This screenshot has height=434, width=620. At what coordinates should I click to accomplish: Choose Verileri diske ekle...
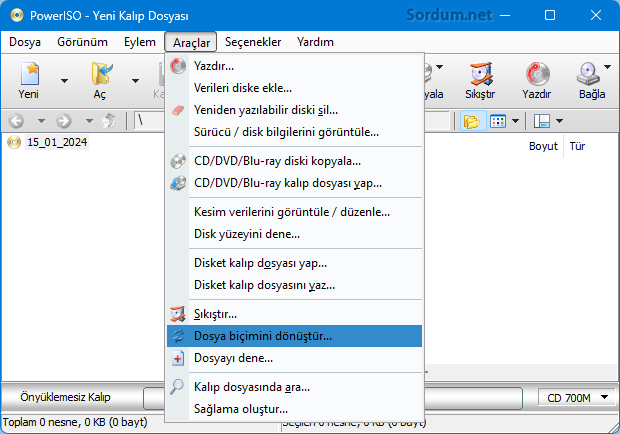point(294,88)
